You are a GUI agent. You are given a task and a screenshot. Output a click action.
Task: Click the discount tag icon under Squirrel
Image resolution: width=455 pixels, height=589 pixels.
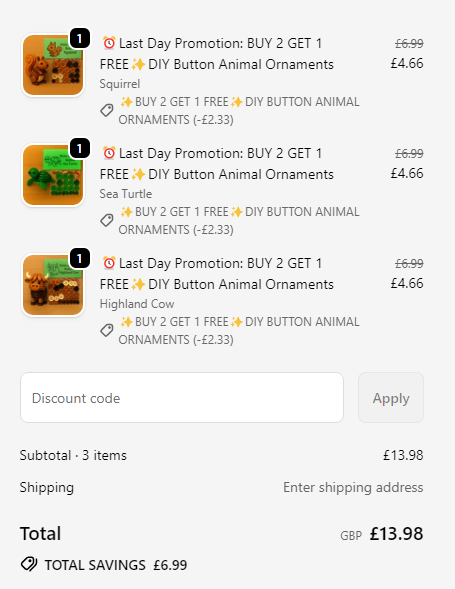click(107, 110)
